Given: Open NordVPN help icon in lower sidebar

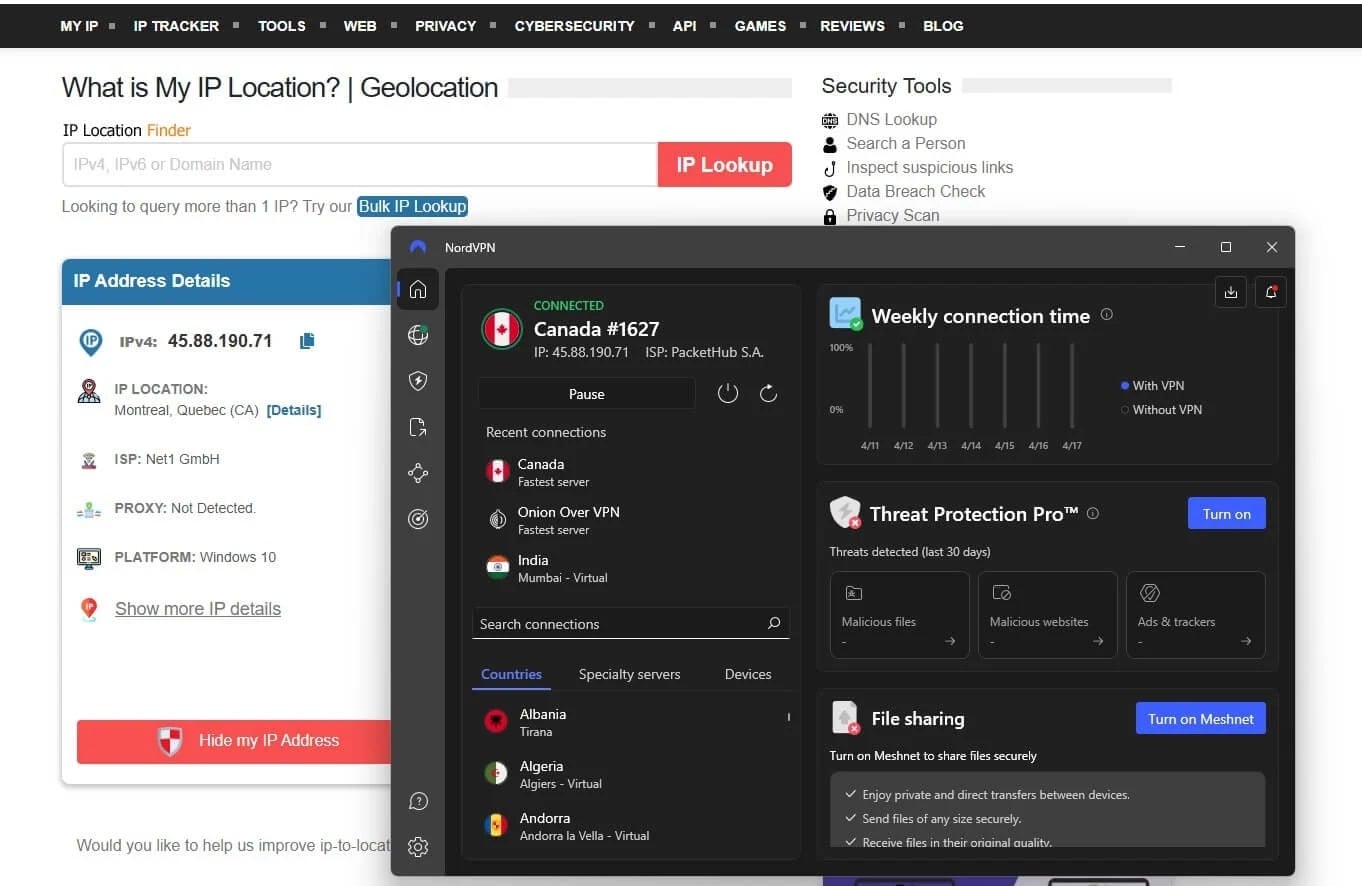Looking at the screenshot, I should pos(418,801).
